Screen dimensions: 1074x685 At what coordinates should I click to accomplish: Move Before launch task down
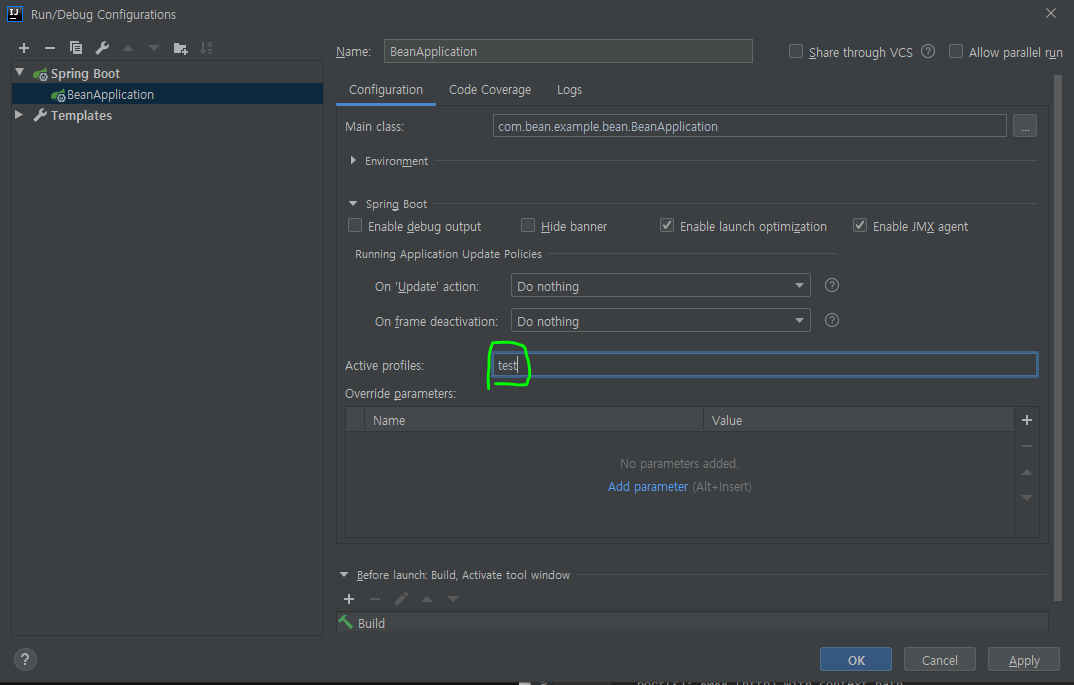coord(453,599)
